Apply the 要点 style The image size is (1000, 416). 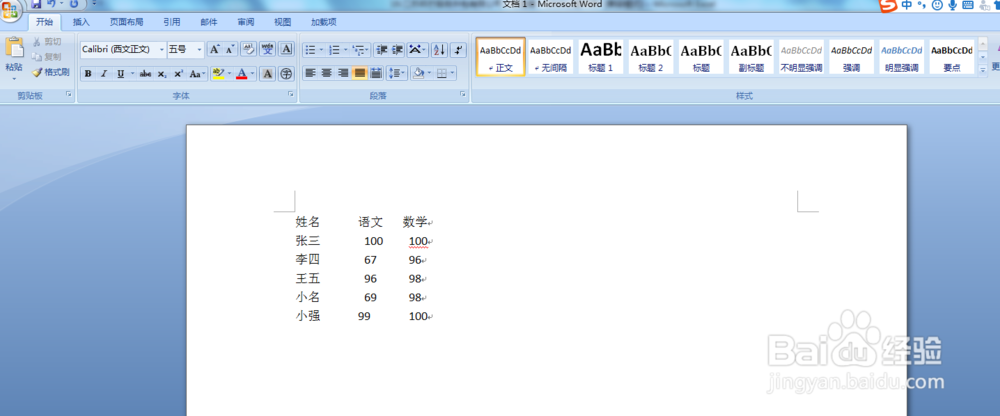[952, 57]
